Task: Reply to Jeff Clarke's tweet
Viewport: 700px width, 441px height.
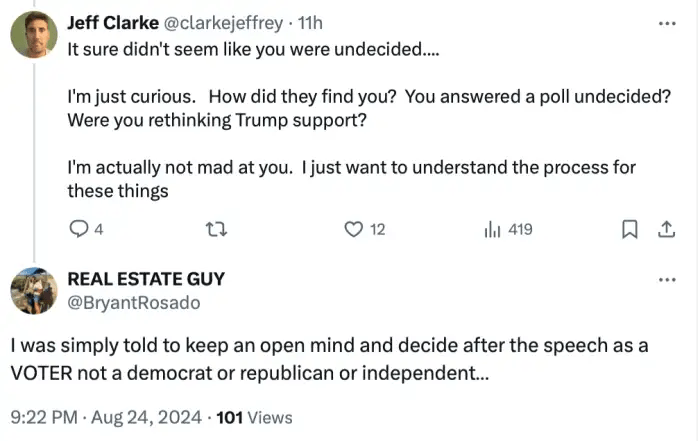Action: pos(79,230)
